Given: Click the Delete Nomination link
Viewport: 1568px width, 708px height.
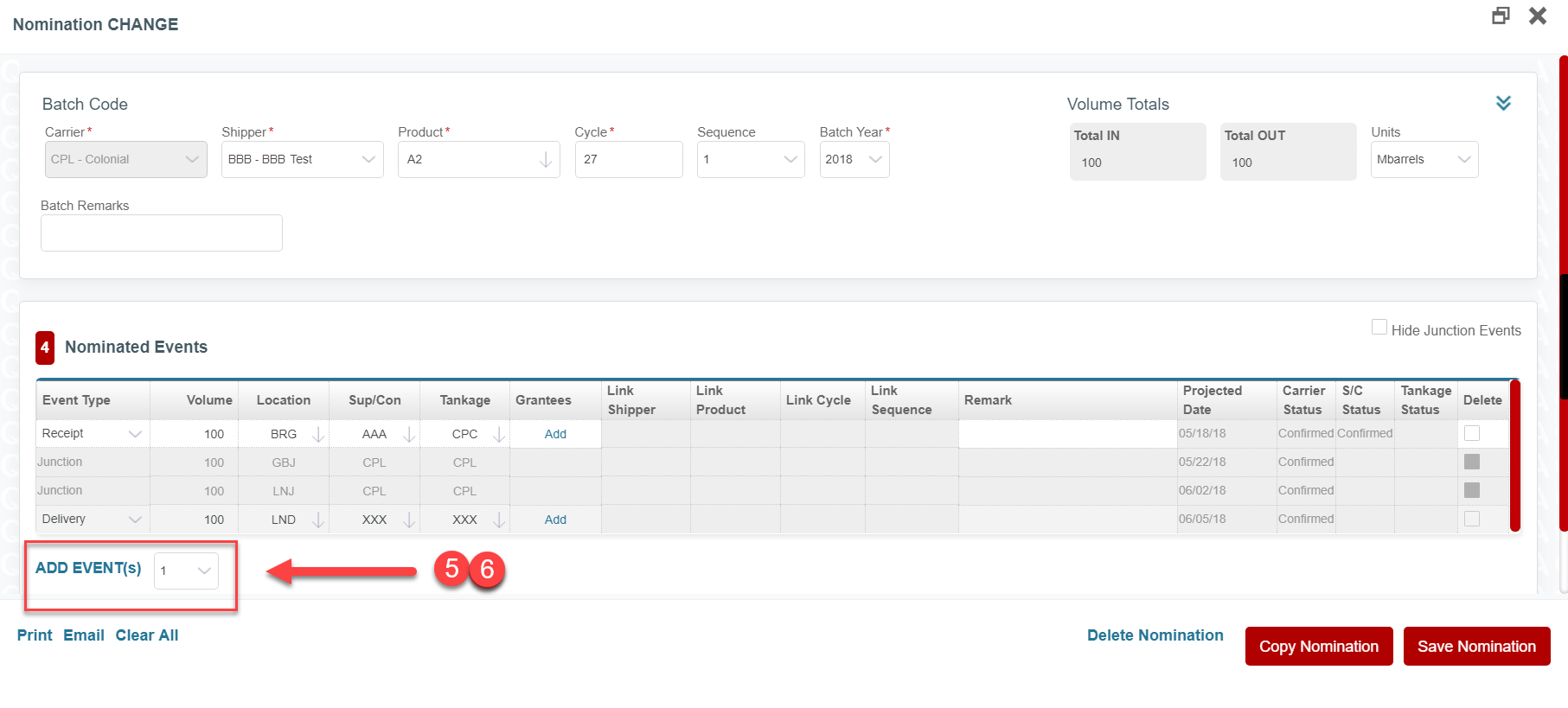Looking at the screenshot, I should 1155,635.
